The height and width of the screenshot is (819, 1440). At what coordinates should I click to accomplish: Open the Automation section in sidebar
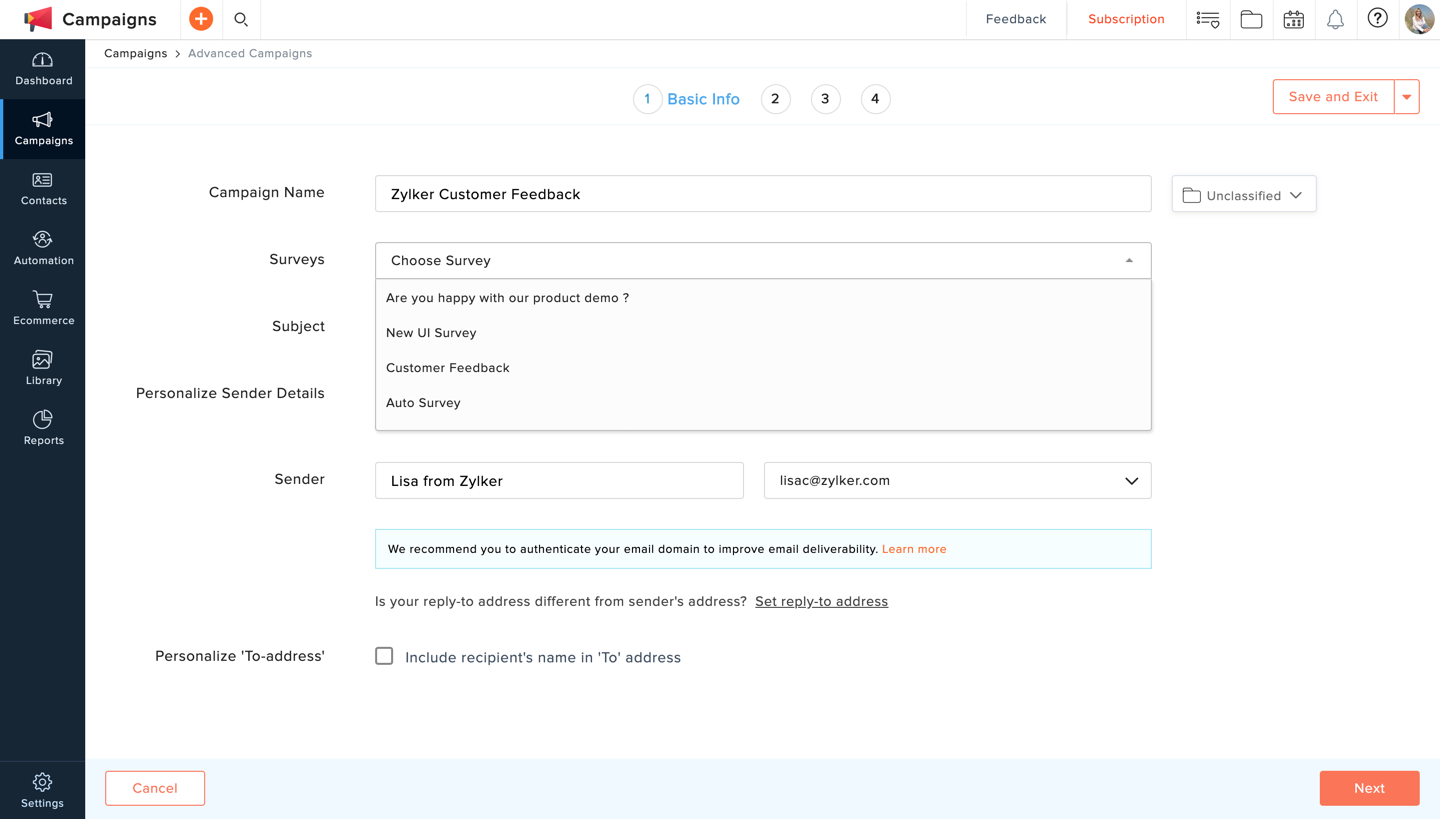(x=43, y=248)
